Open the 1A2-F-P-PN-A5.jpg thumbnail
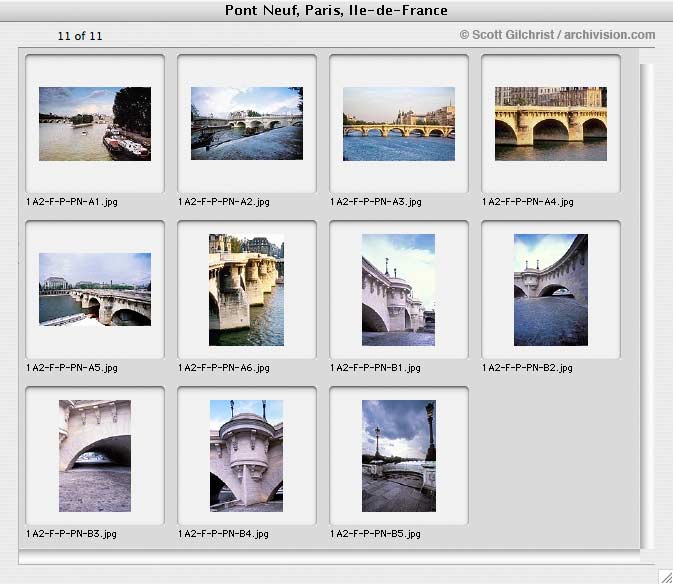673x584 pixels. [95, 290]
